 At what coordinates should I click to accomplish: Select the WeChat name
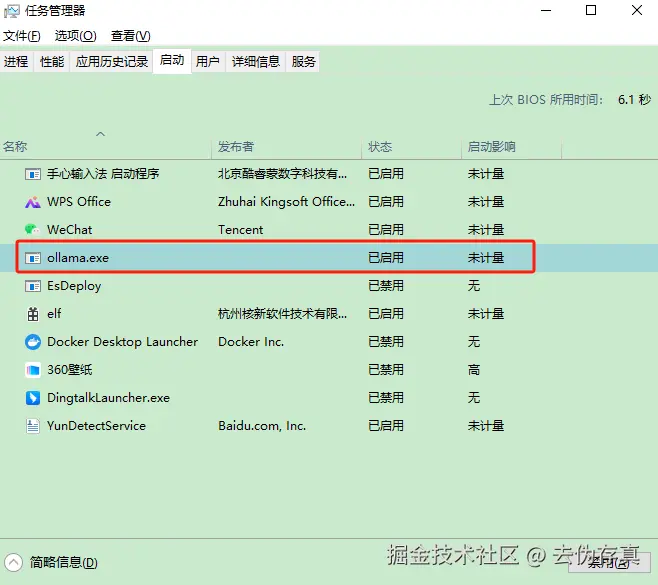click(x=69, y=230)
